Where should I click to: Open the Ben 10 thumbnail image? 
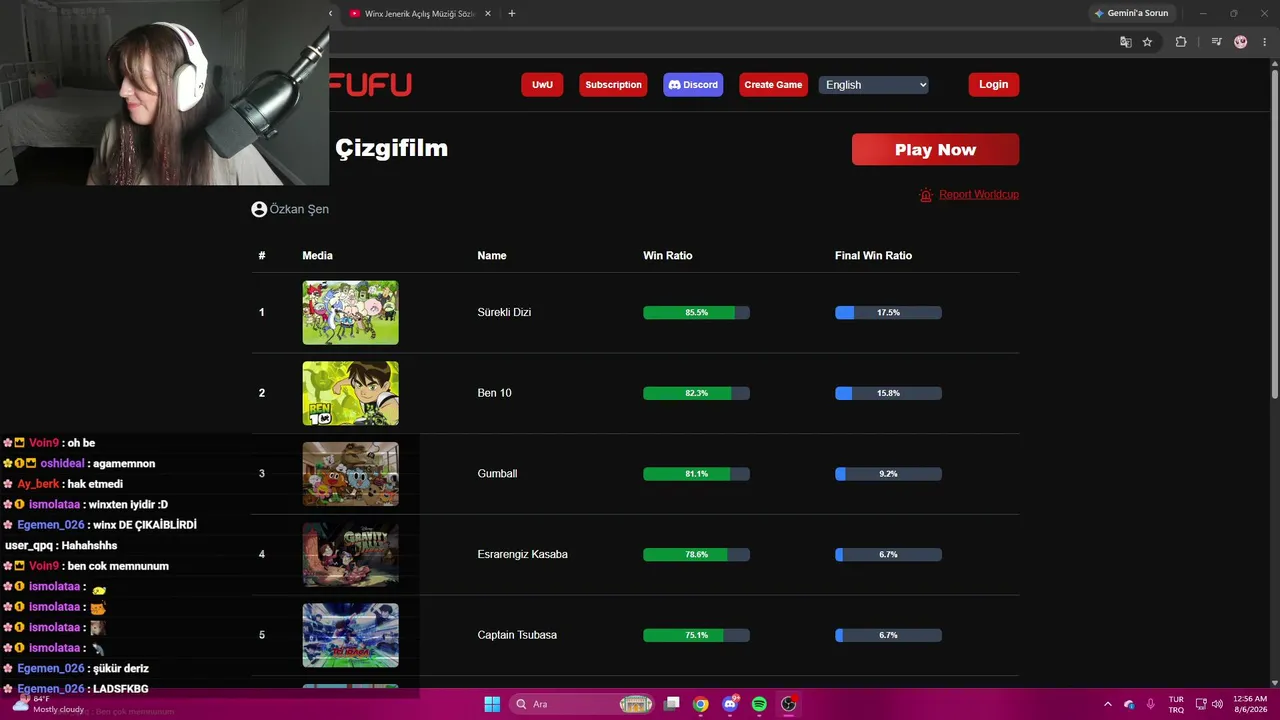click(x=350, y=393)
